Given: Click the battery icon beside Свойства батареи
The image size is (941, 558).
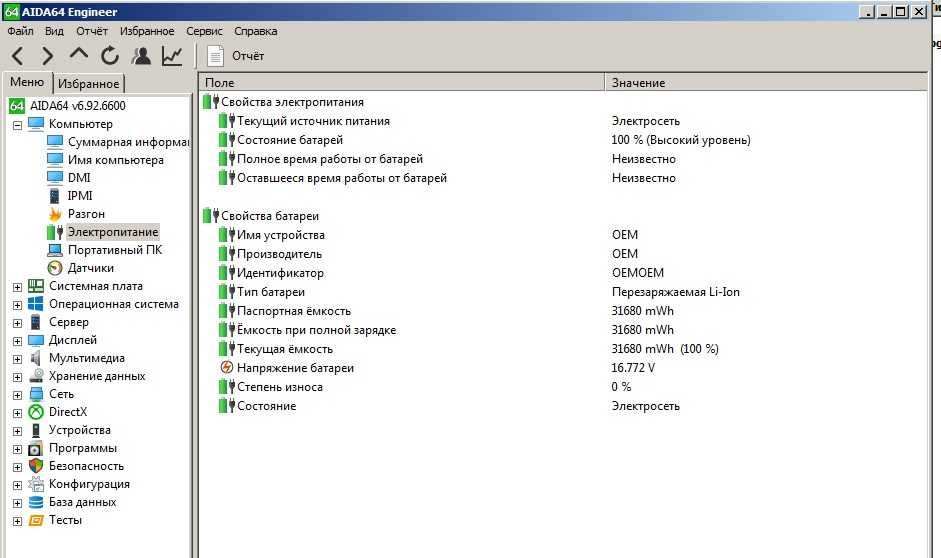Looking at the screenshot, I should coord(211,215).
